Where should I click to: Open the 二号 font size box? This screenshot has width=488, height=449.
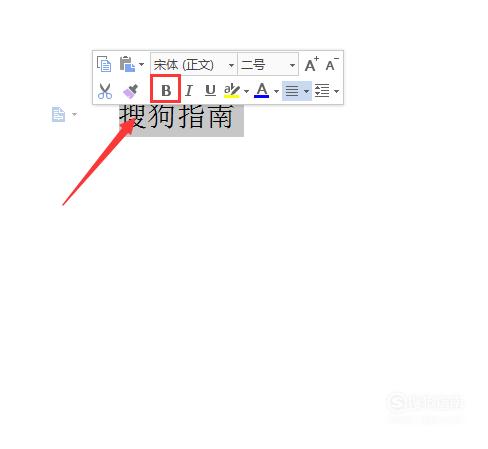(268, 64)
